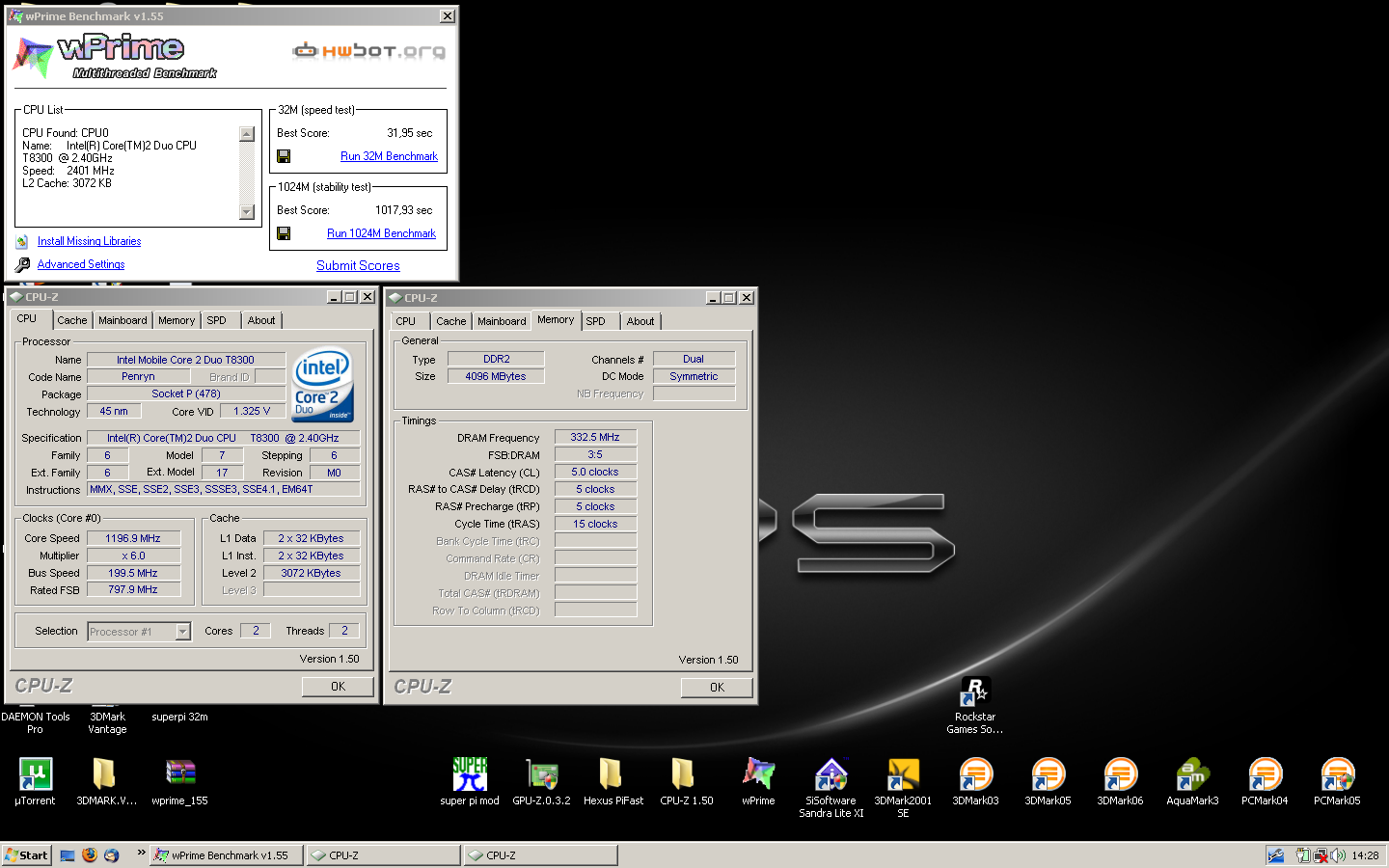
Task: Open SPD tab in right CPU-Z window
Action: (596, 321)
